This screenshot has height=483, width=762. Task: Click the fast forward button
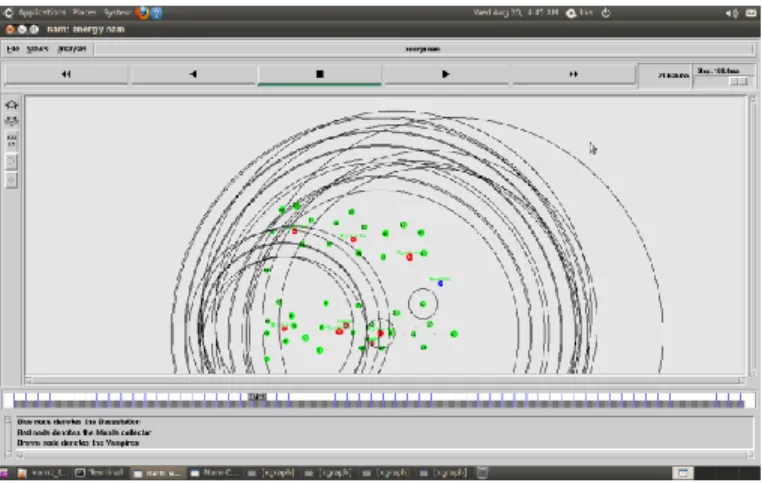pos(573,74)
